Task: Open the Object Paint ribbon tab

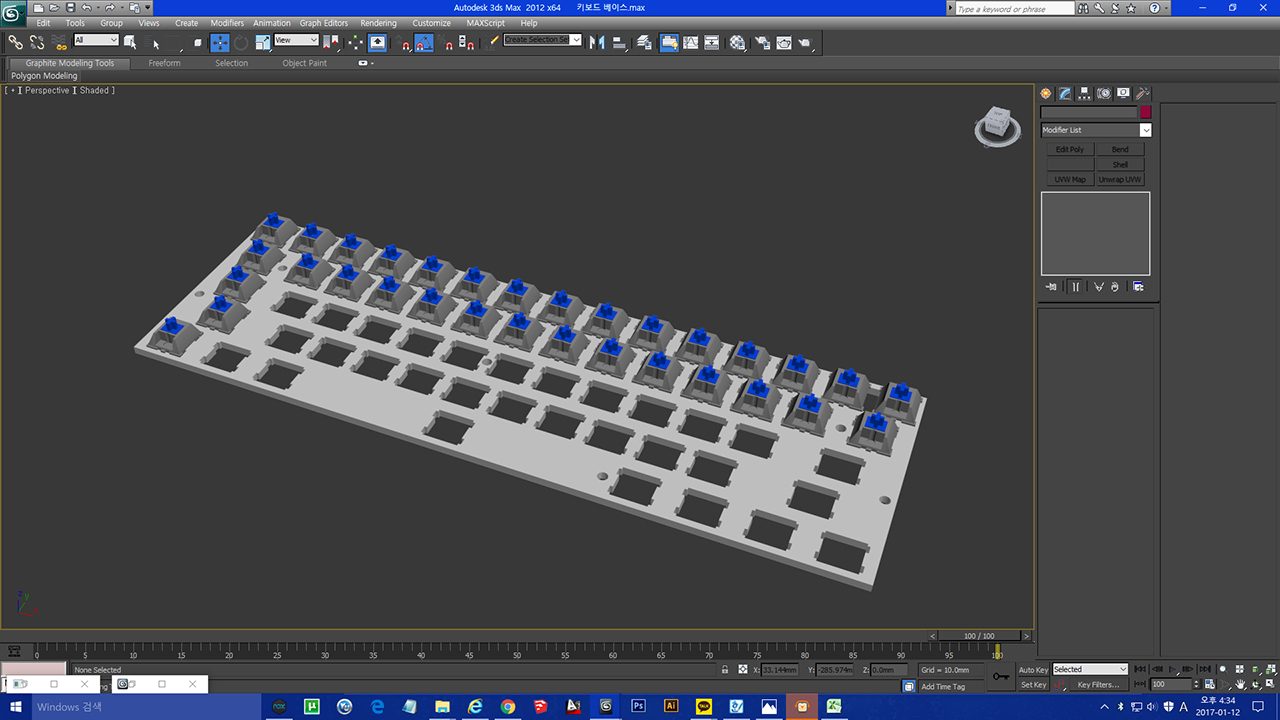Action: point(304,63)
